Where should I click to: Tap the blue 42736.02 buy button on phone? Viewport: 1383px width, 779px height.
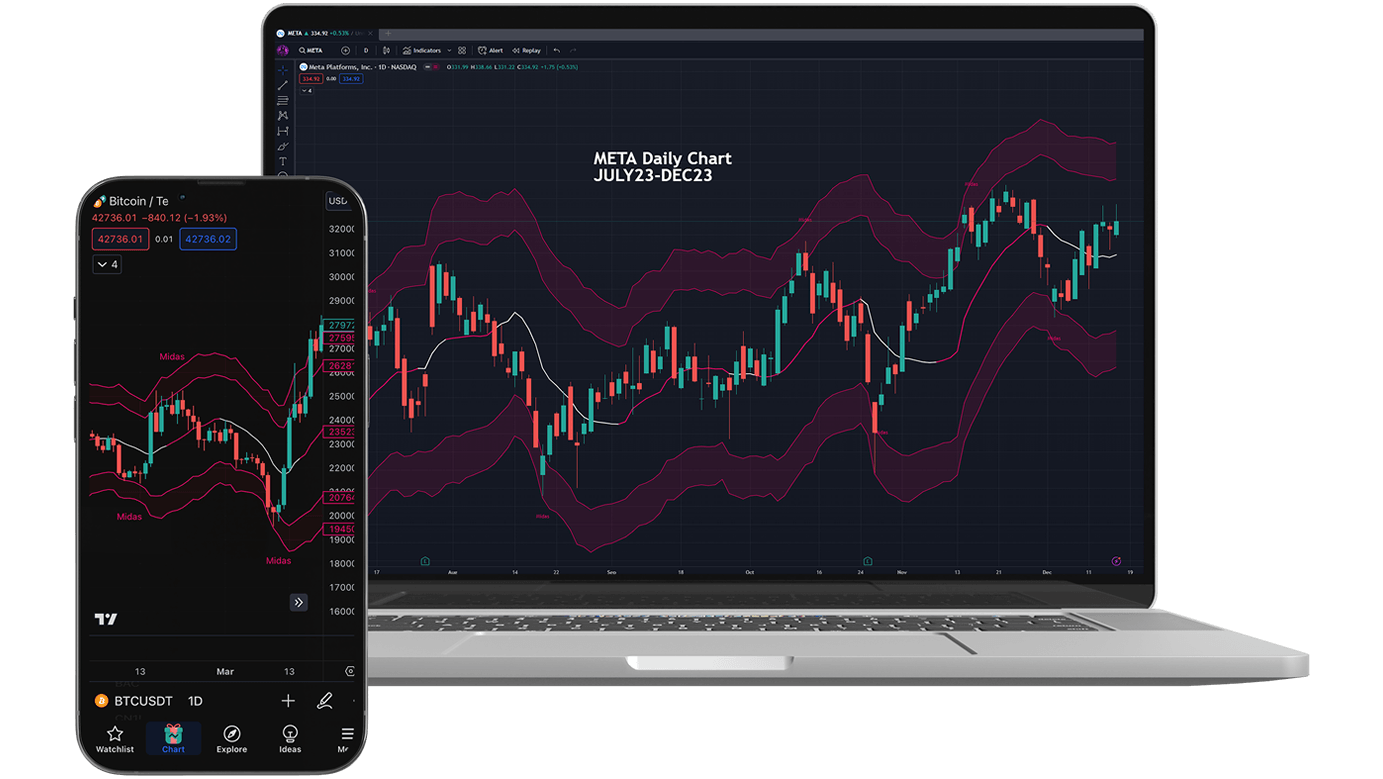[208, 239]
